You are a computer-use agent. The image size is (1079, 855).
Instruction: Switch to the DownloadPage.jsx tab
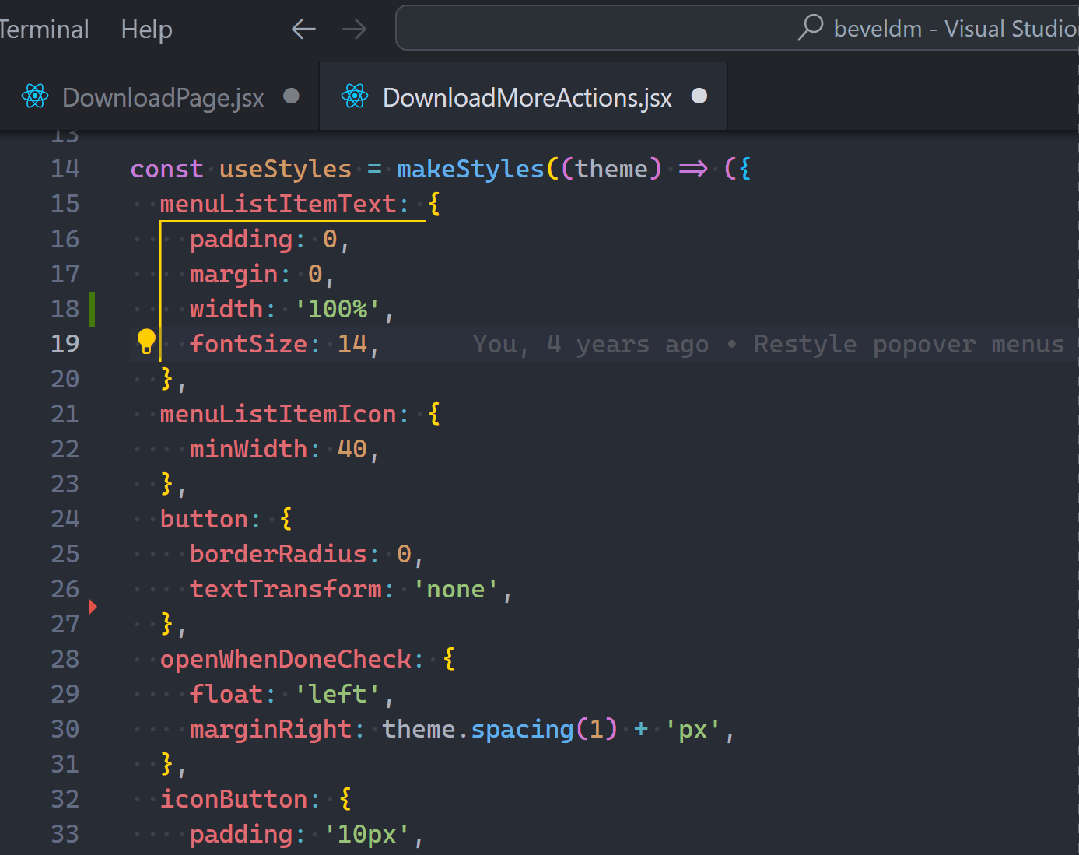(163, 97)
